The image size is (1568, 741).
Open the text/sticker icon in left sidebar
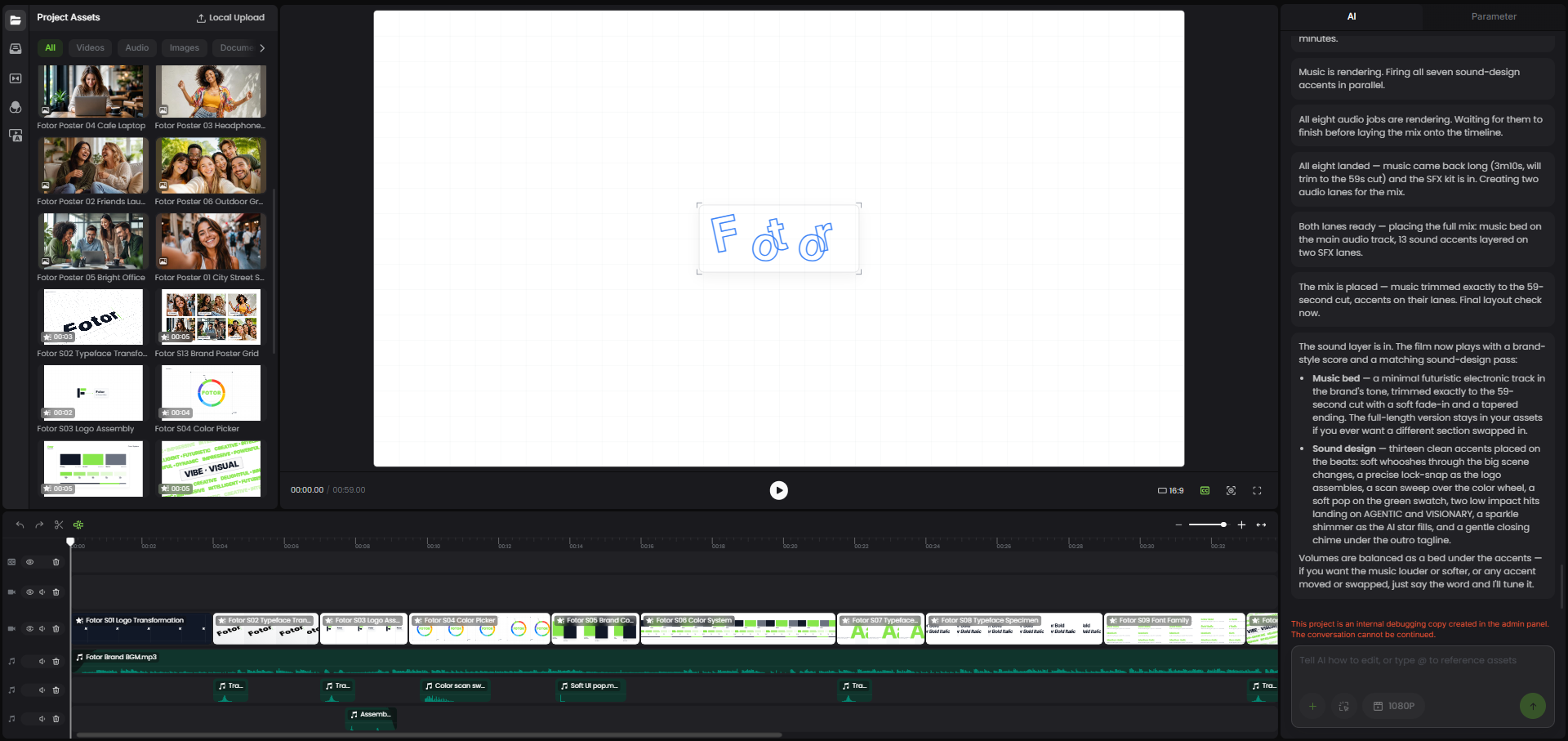[x=16, y=136]
